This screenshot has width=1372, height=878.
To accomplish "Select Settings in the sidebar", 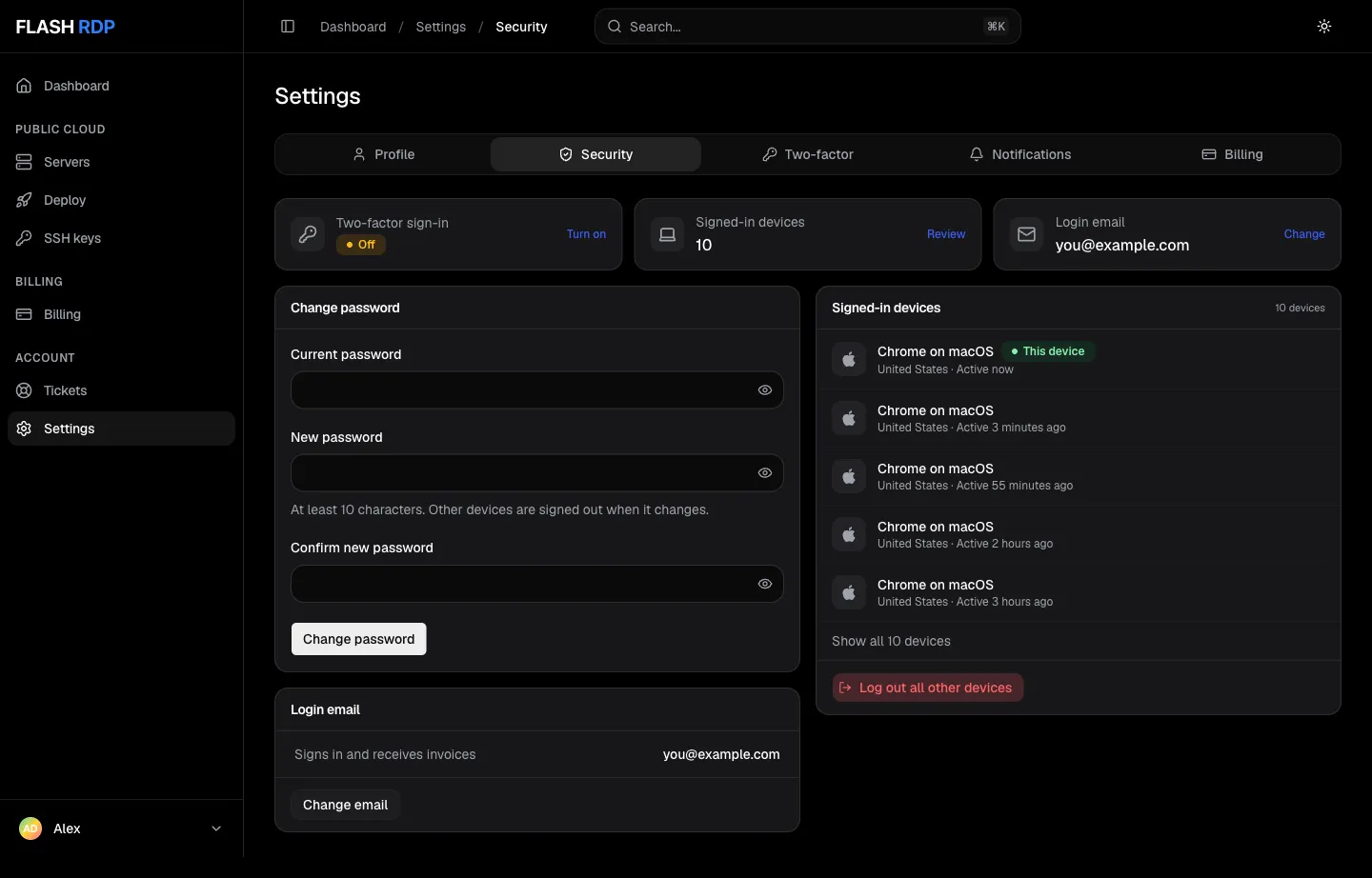I will [x=121, y=429].
